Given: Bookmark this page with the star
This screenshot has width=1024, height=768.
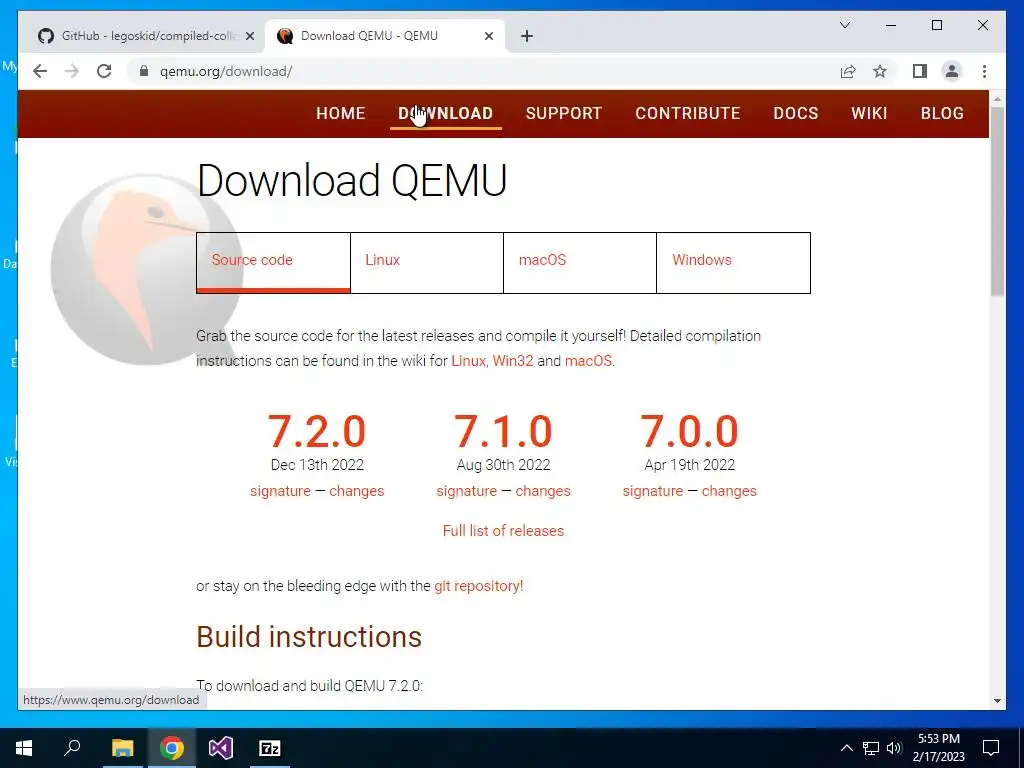Looking at the screenshot, I should 880,71.
